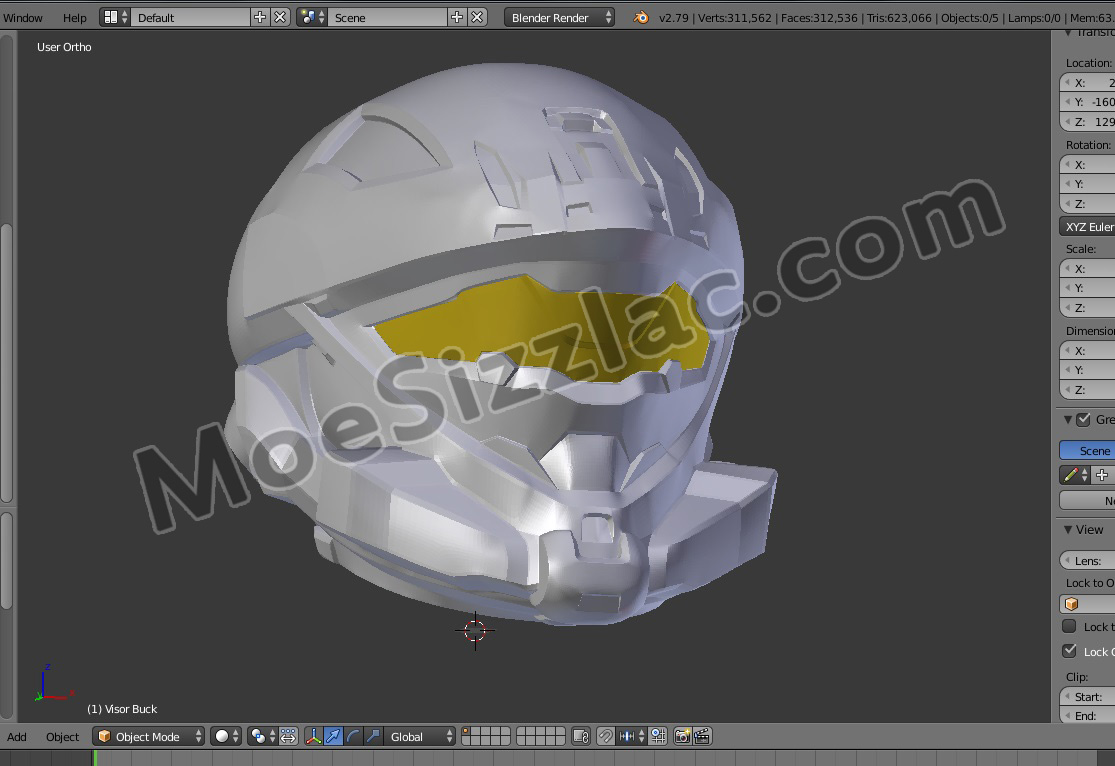This screenshot has height=766, width=1115.
Task: Open the Object Mode selector
Action: click(x=149, y=737)
